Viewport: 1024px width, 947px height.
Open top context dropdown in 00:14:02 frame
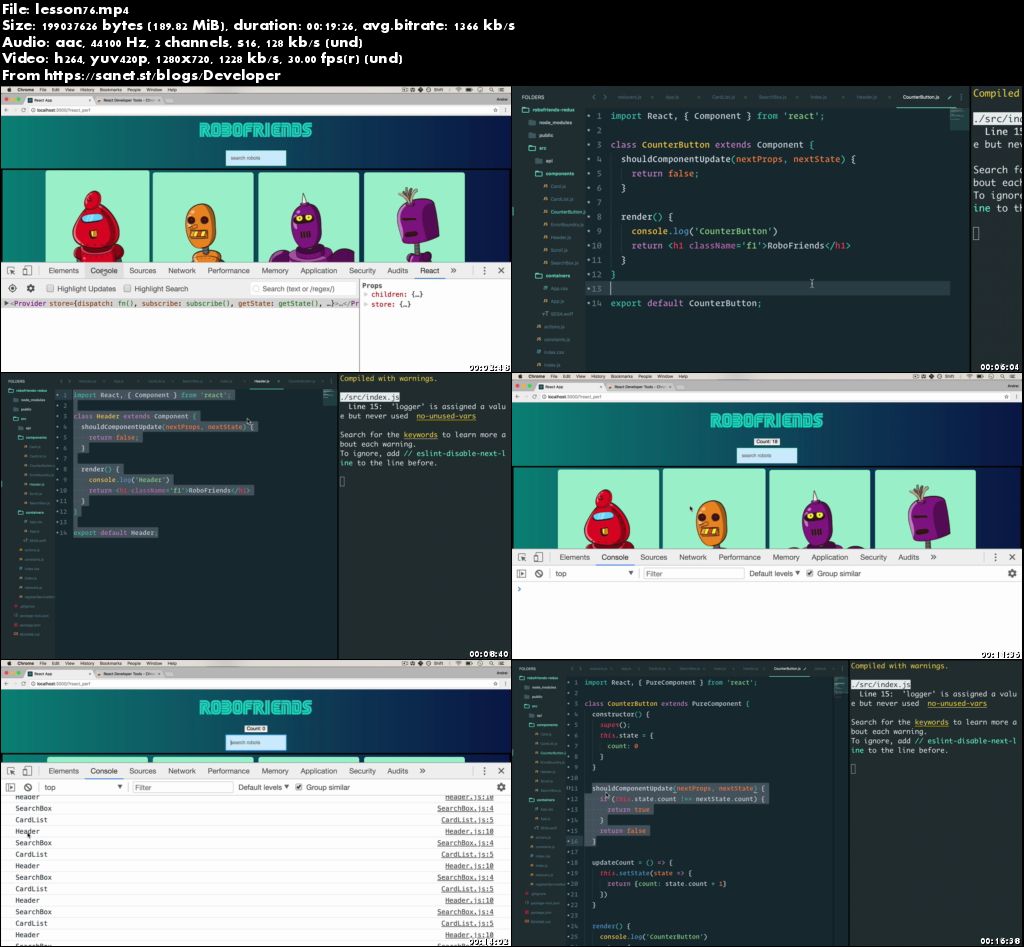pyautogui.click(x=82, y=787)
